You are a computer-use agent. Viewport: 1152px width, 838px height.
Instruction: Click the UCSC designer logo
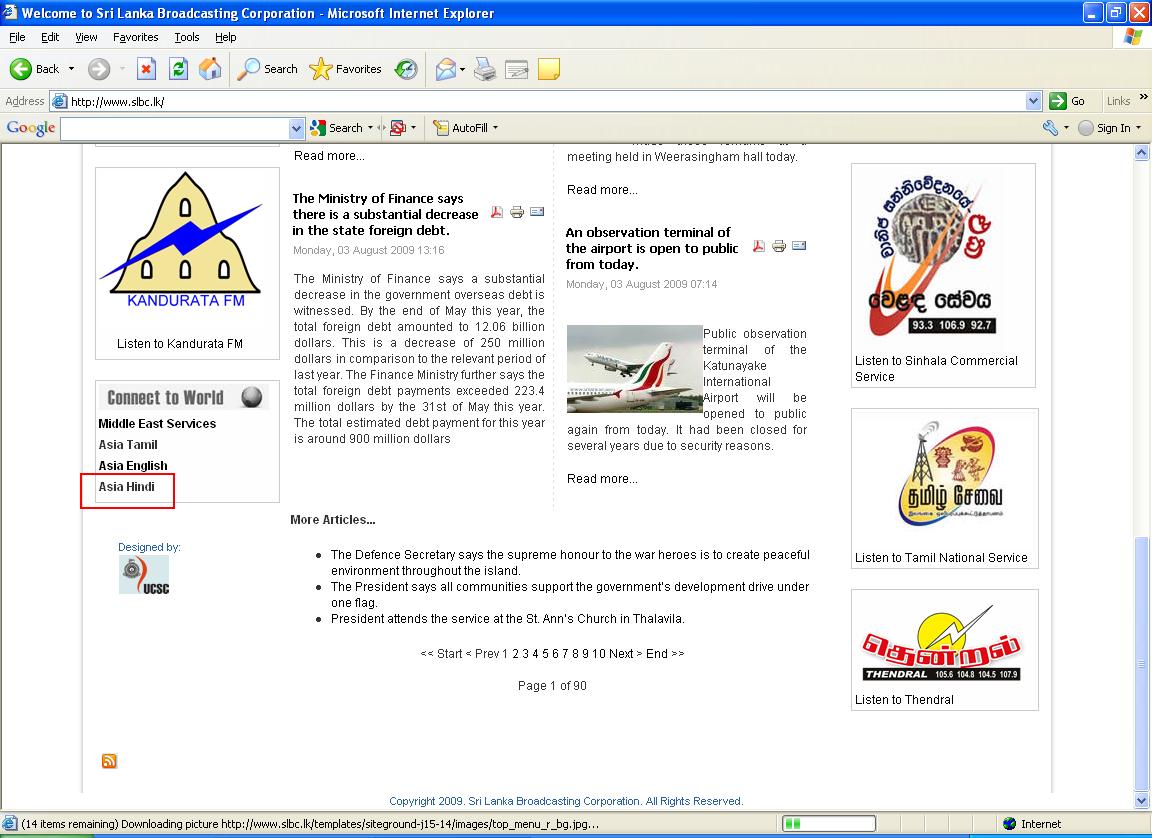tap(144, 574)
